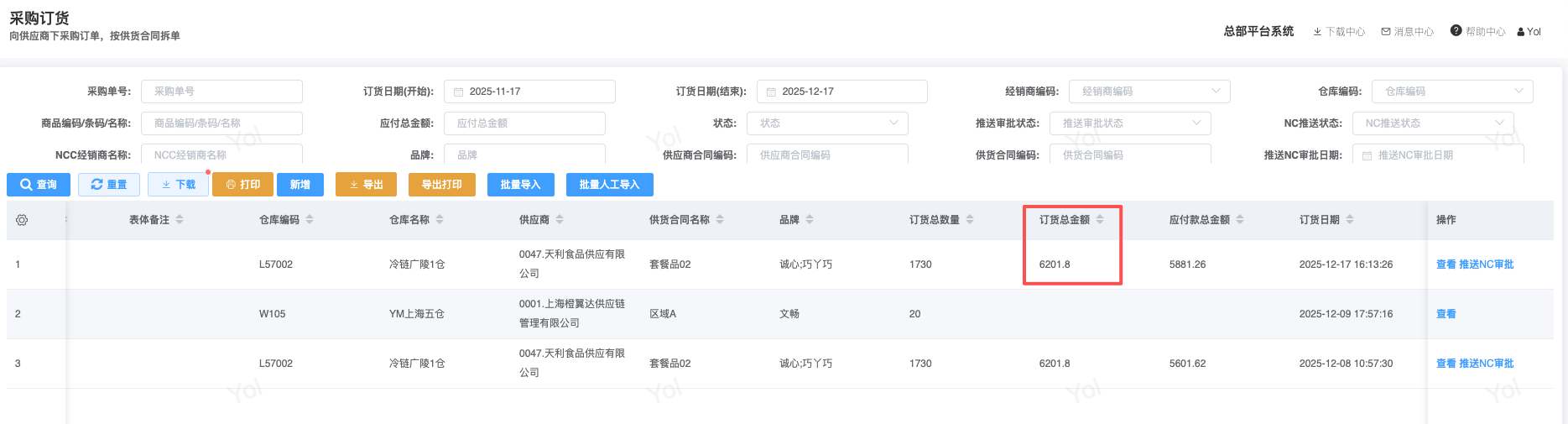Click the 查询 search button

[x=39, y=185]
